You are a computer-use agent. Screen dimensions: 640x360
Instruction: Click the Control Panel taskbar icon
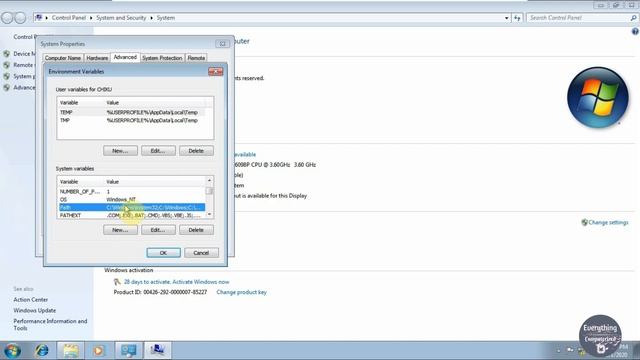click(x=129, y=350)
